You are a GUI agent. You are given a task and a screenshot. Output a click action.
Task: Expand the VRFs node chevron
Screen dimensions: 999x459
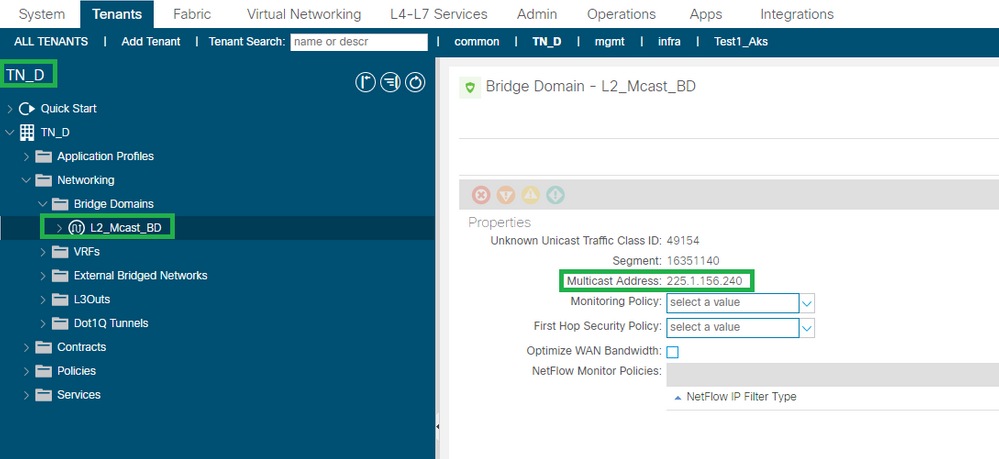[43, 252]
